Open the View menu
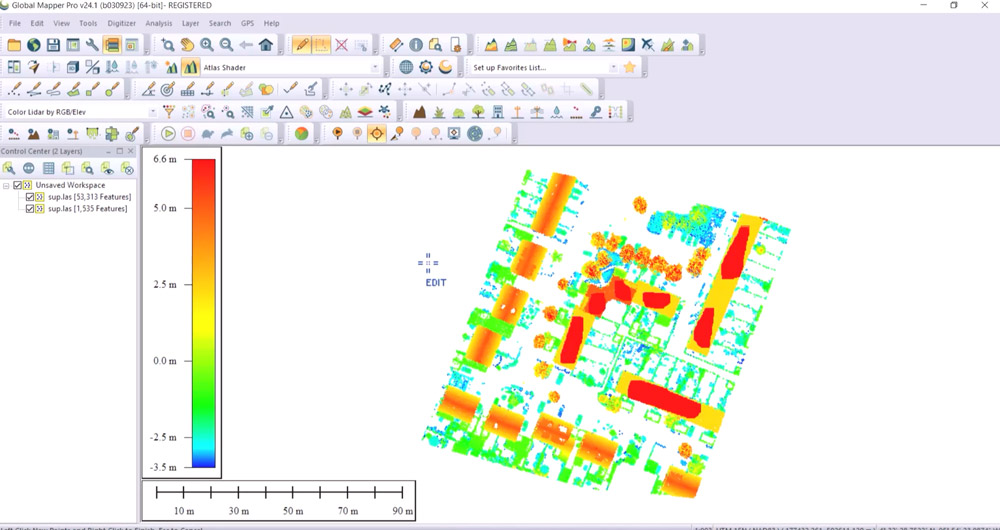This screenshot has height=530, width=1000. (x=61, y=23)
